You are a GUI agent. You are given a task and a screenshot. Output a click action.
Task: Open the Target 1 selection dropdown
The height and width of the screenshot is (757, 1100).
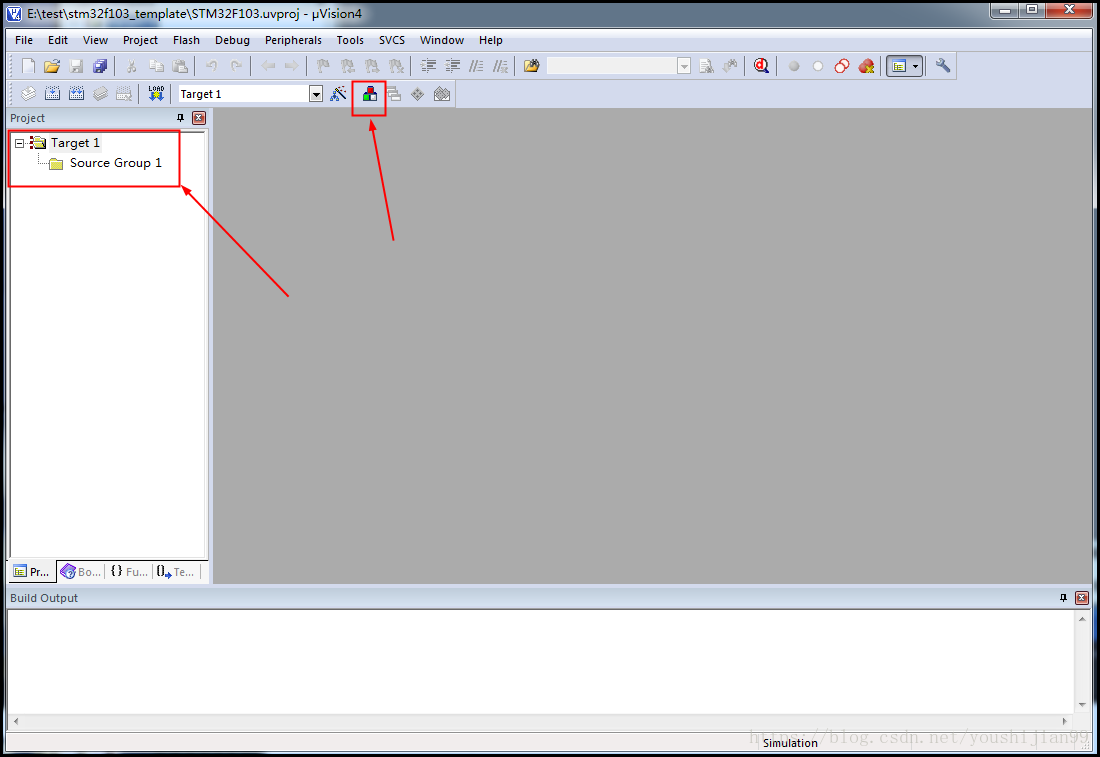point(316,94)
